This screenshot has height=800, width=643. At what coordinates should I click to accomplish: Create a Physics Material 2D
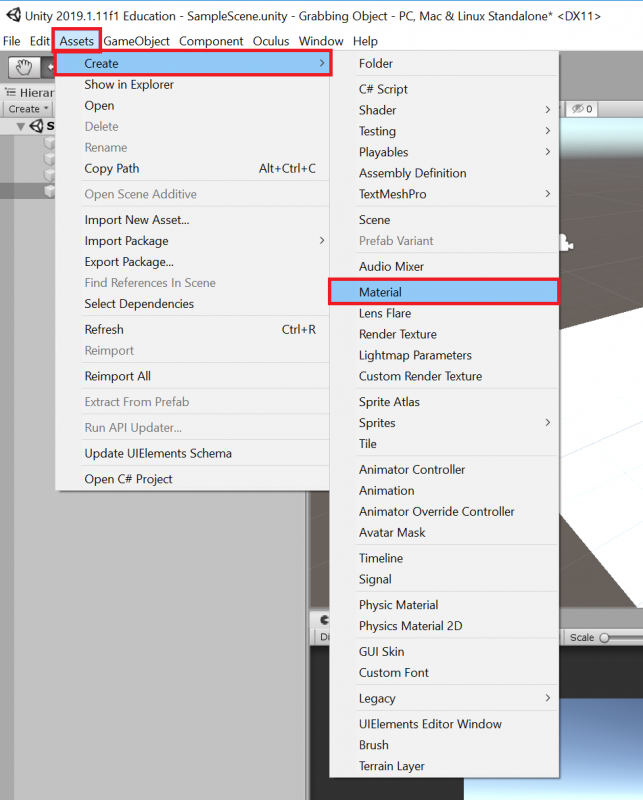point(444,626)
